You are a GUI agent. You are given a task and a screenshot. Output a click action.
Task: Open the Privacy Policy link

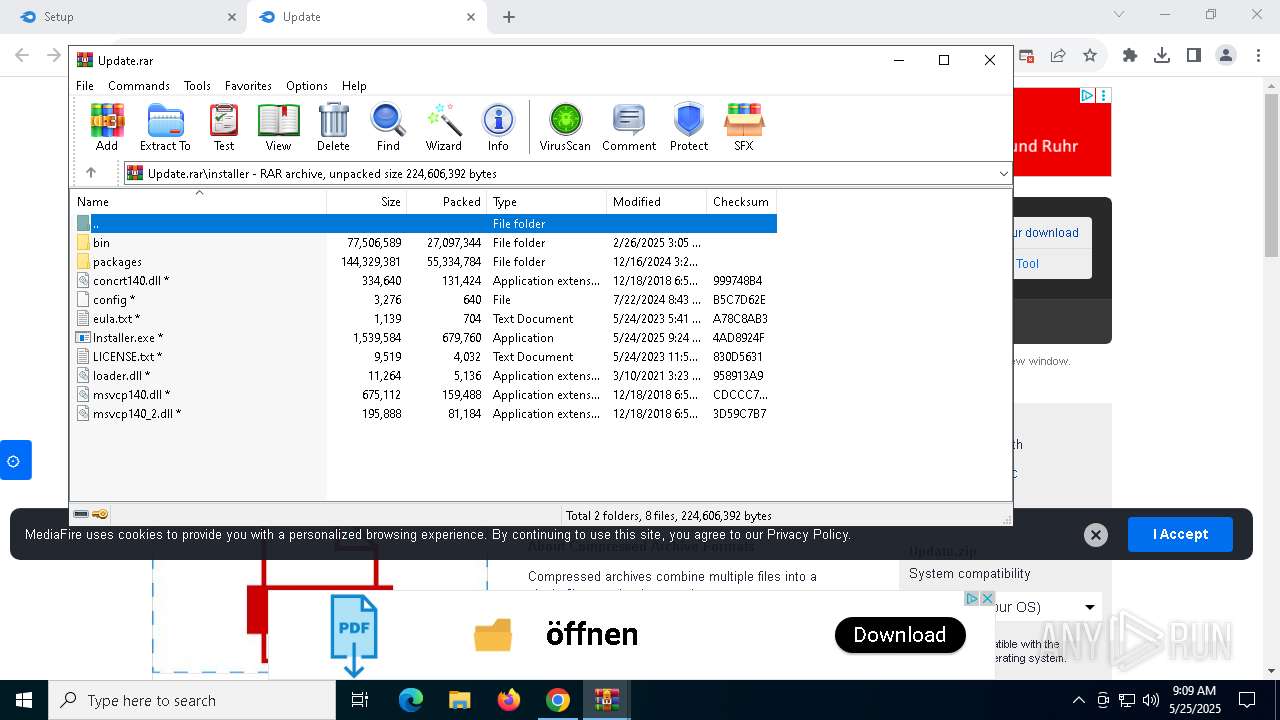click(x=808, y=535)
